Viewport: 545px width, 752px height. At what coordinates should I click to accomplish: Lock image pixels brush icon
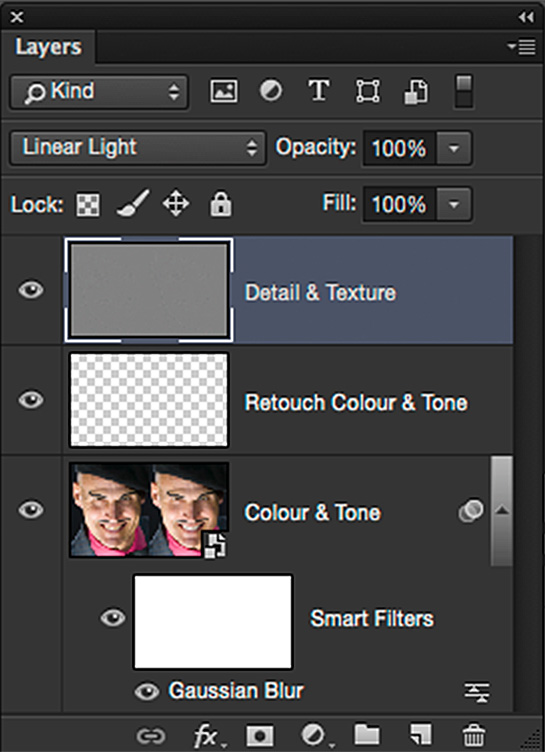click(133, 204)
